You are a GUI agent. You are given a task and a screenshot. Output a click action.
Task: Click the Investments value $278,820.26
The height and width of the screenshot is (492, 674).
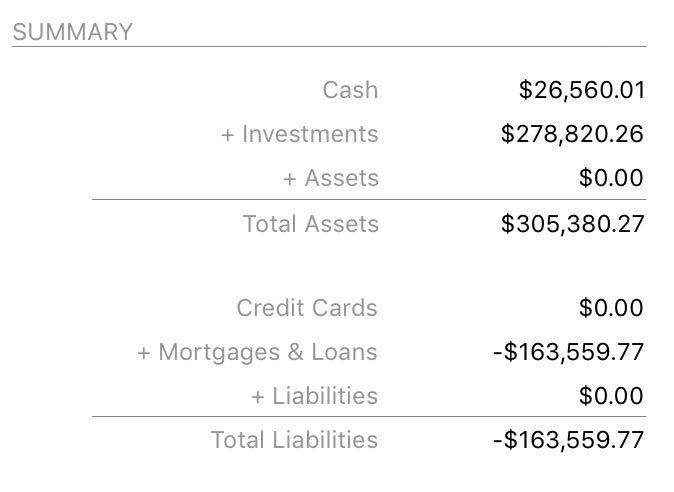point(573,134)
